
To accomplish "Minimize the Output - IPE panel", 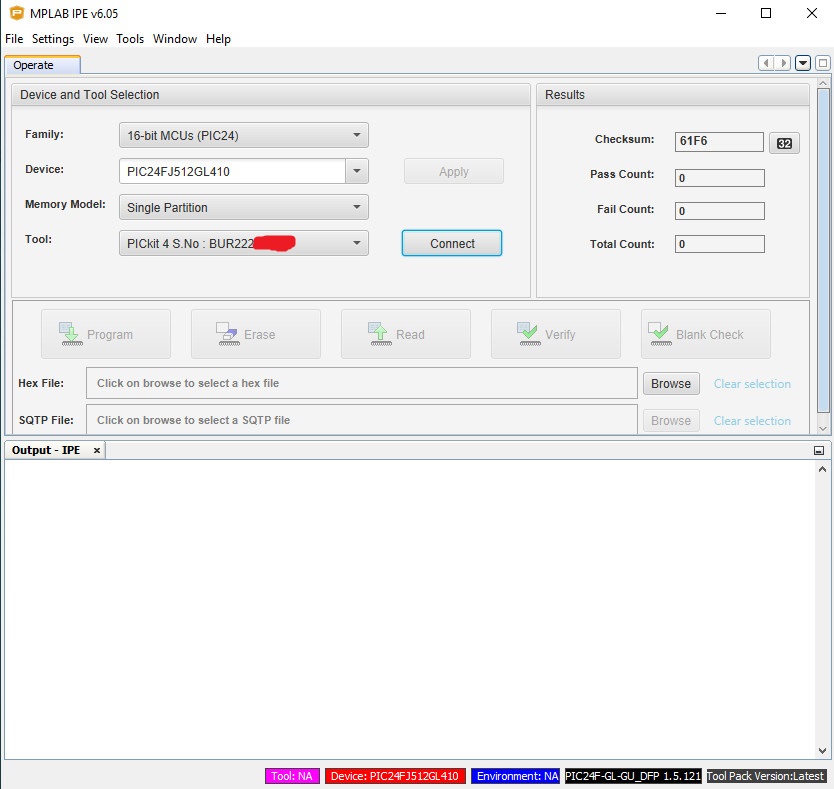I will pyautogui.click(x=819, y=451).
